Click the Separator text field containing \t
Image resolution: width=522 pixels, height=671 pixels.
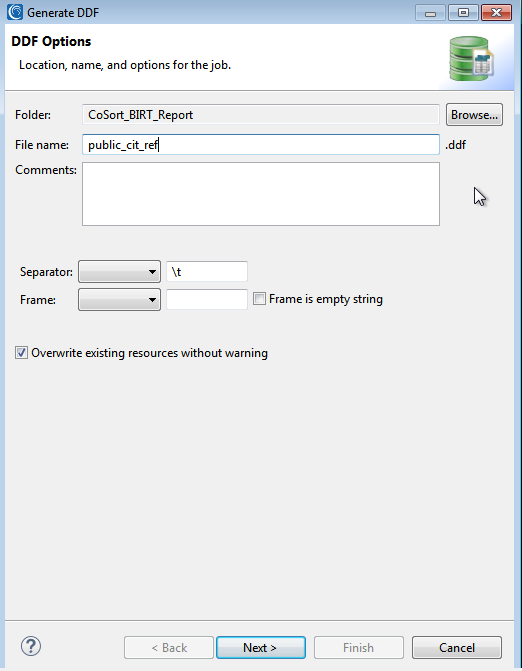(x=207, y=272)
